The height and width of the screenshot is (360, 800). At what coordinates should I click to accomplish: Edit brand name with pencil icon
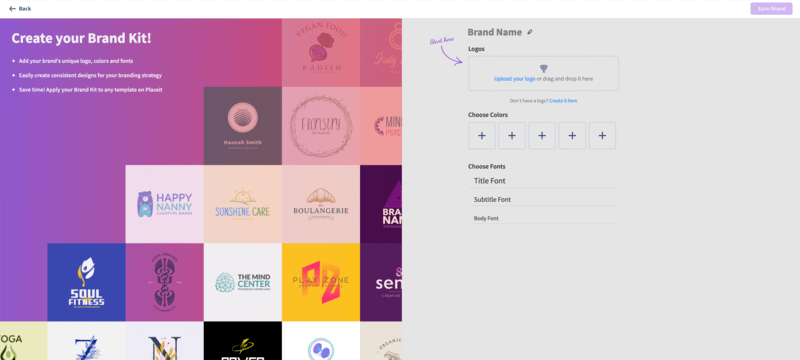point(530,32)
